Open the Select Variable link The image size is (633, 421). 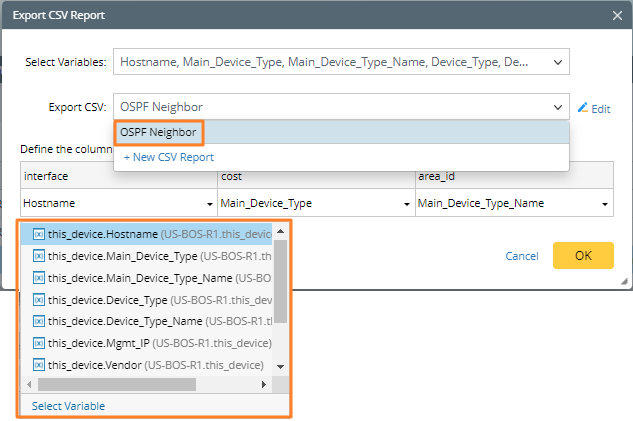point(68,406)
